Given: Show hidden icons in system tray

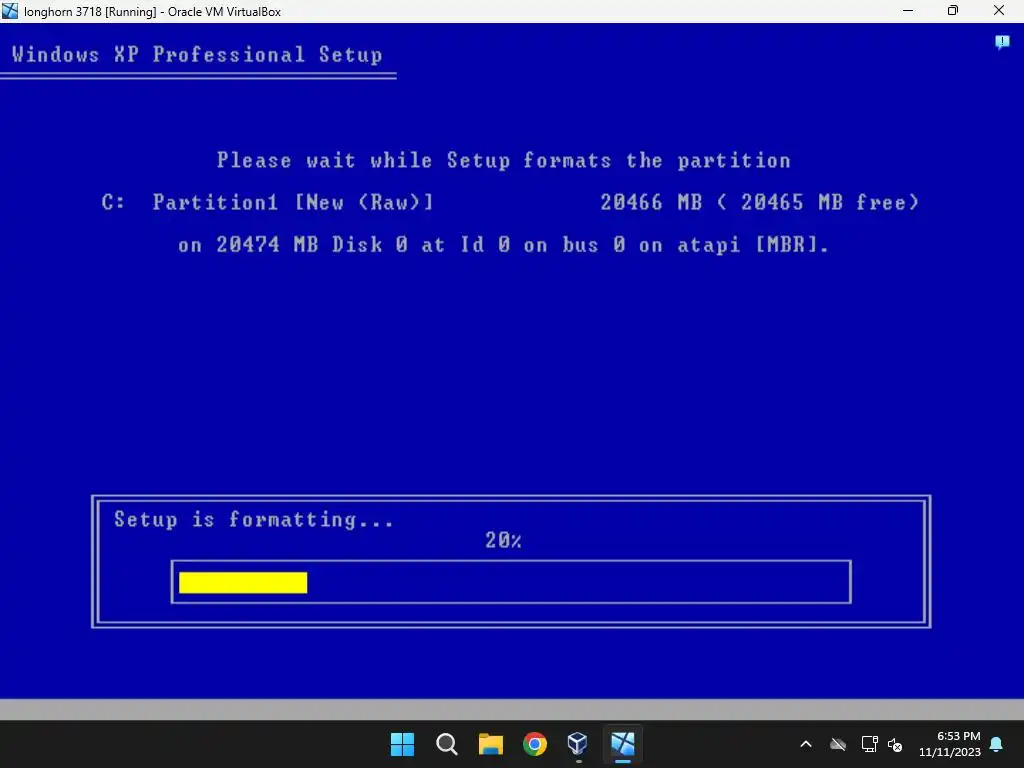Looking at the screenshot, I should click(x=806, y=744).
